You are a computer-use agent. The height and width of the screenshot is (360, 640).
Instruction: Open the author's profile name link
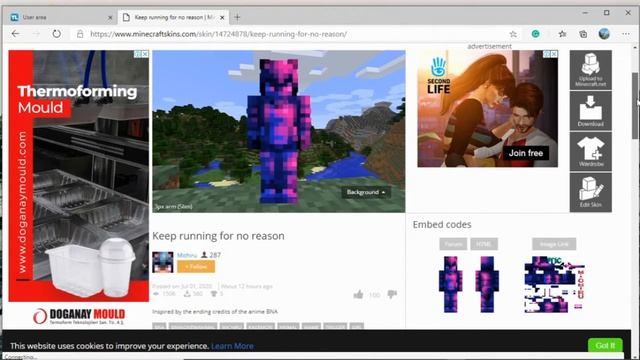pyautogui.click(x=187, y=255)
